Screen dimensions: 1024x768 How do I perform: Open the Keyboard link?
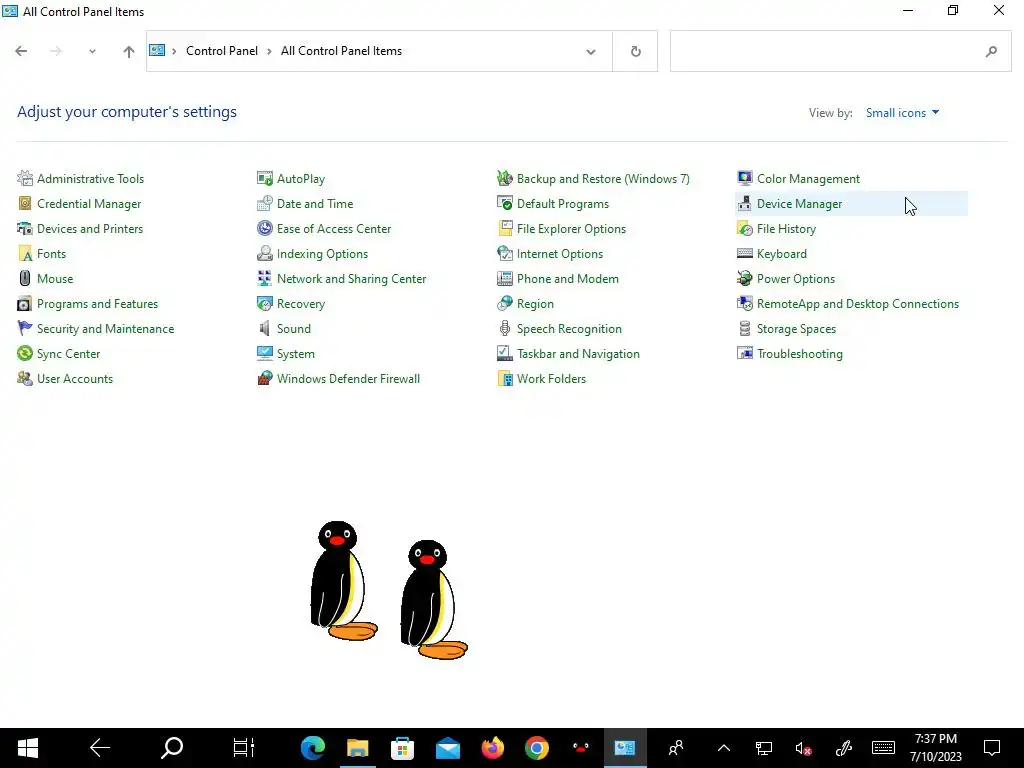click(782, 253)
